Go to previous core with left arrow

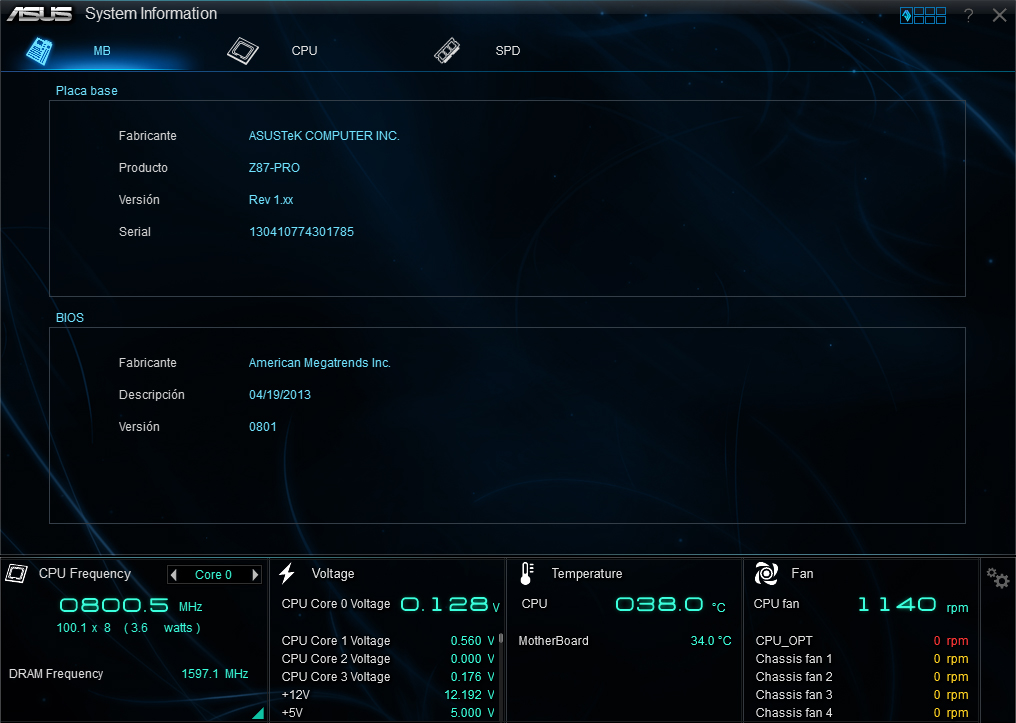click(x=174, y=575)
